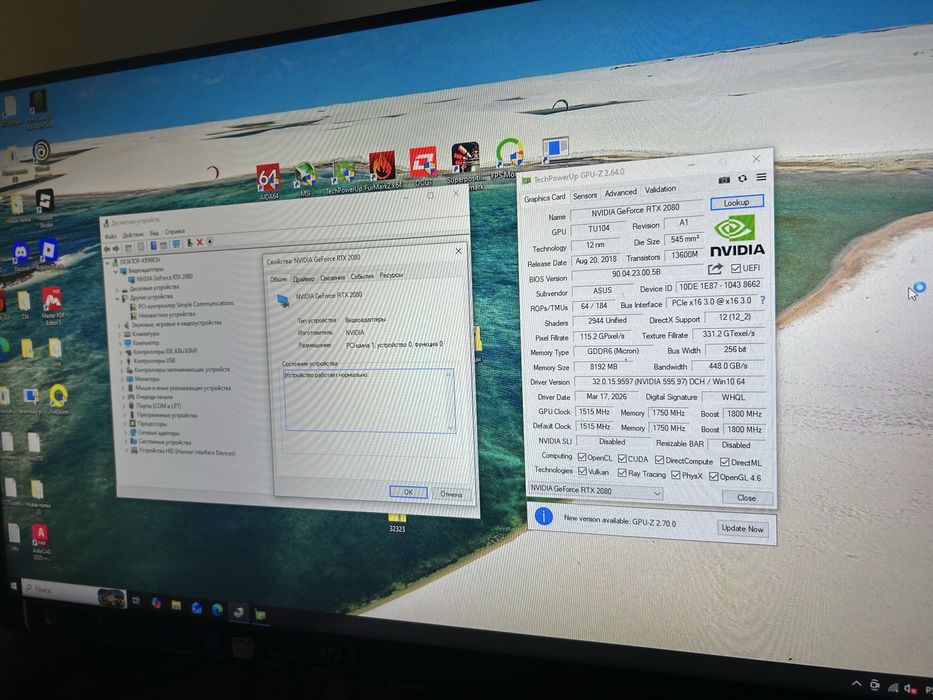Click Отмена in the properties dialog
This screenshot has width=933, height=700.
pos(451,494)
